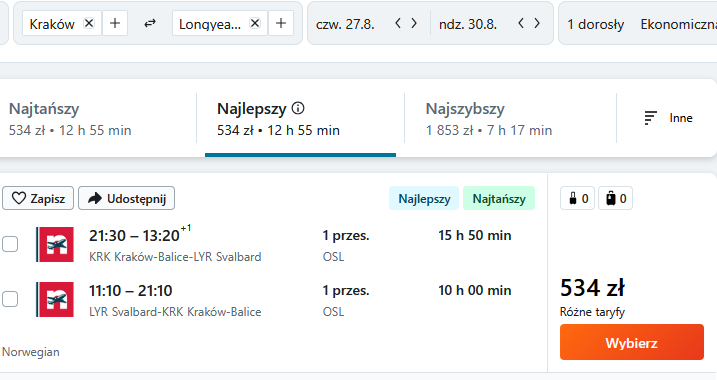Image resolution: width=717 pixels, height=380 pixels.
Task: Swap origin and destination airports
Action: point(150,23)
